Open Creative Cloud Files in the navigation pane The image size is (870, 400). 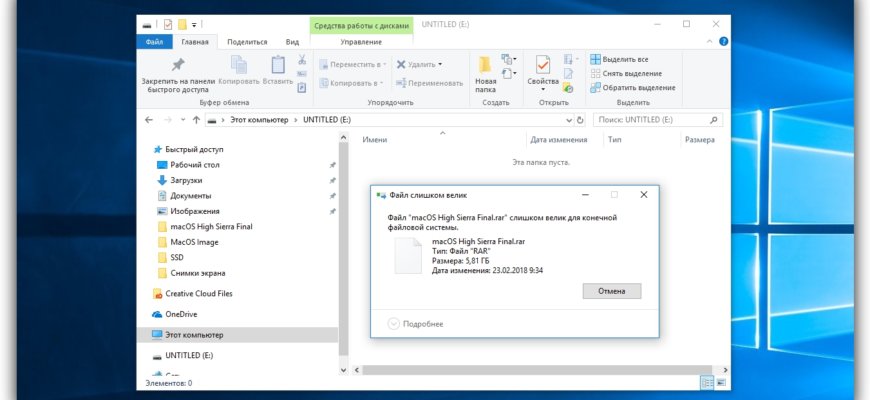[193, 293]
